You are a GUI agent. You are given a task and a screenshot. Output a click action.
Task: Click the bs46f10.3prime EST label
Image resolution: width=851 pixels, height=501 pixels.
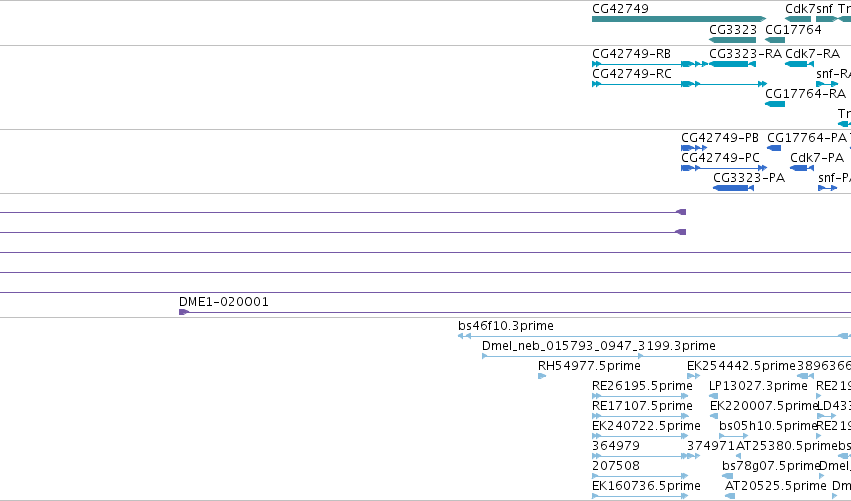pyautogui.click(x=506, y=326)
